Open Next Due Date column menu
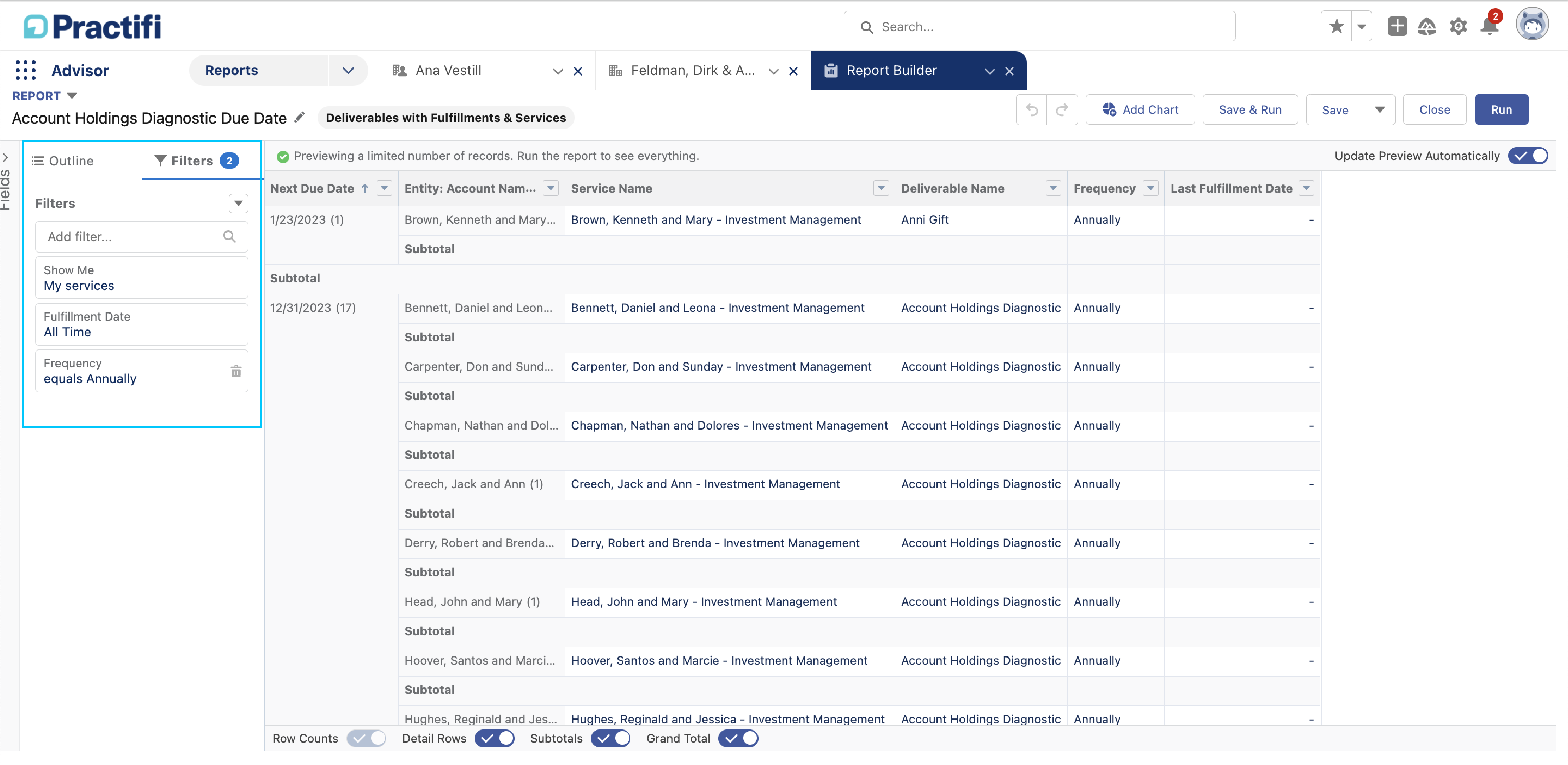 click(x=384, y=188)
